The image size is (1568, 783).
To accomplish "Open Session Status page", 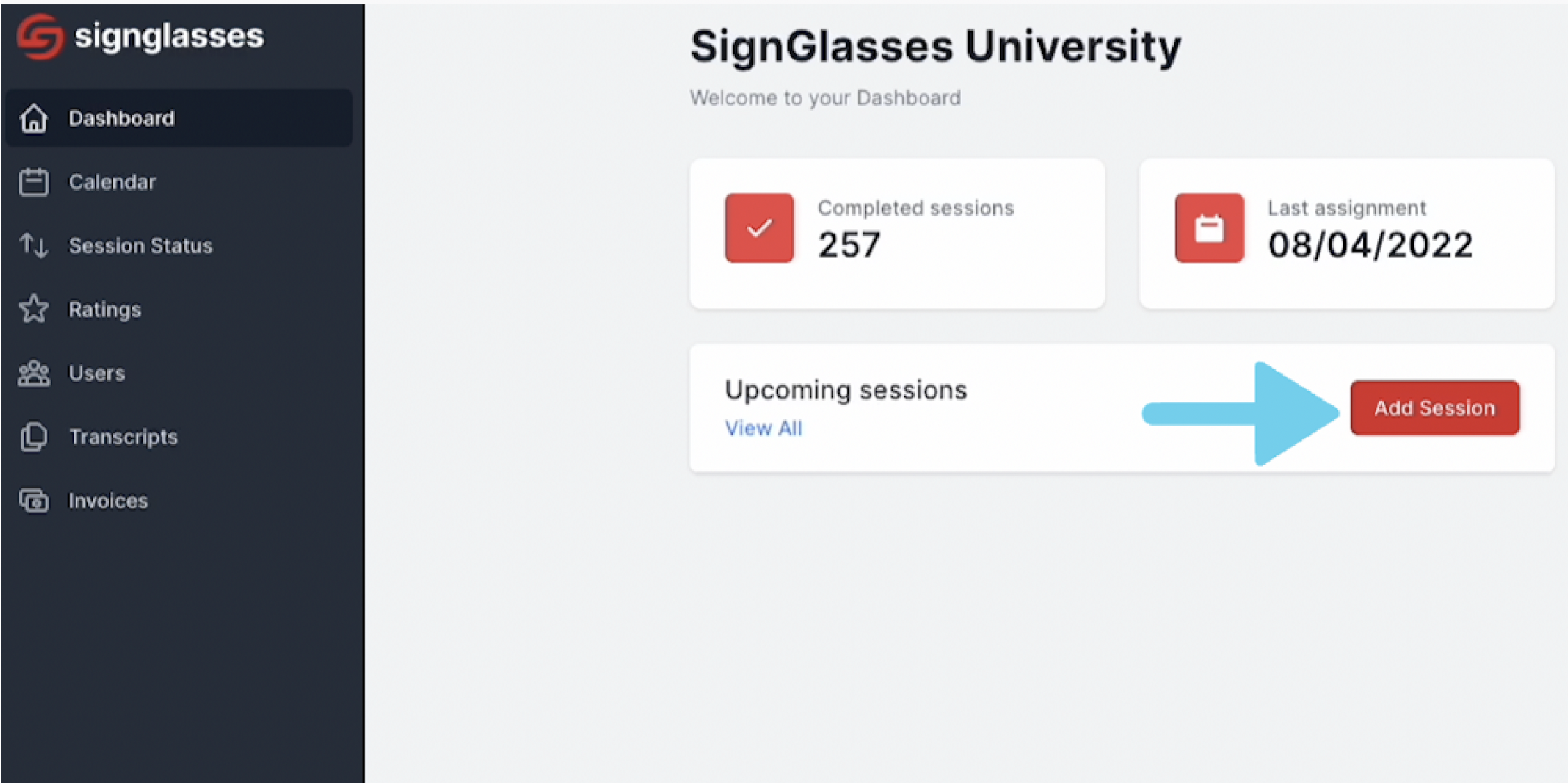I will tap(179, 245).
